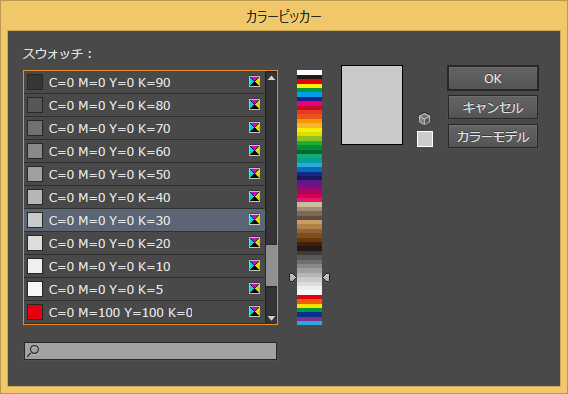This screenshot has width=568, height=394.
Task: Confirm with the OK button
Action: tap(493, 78)
